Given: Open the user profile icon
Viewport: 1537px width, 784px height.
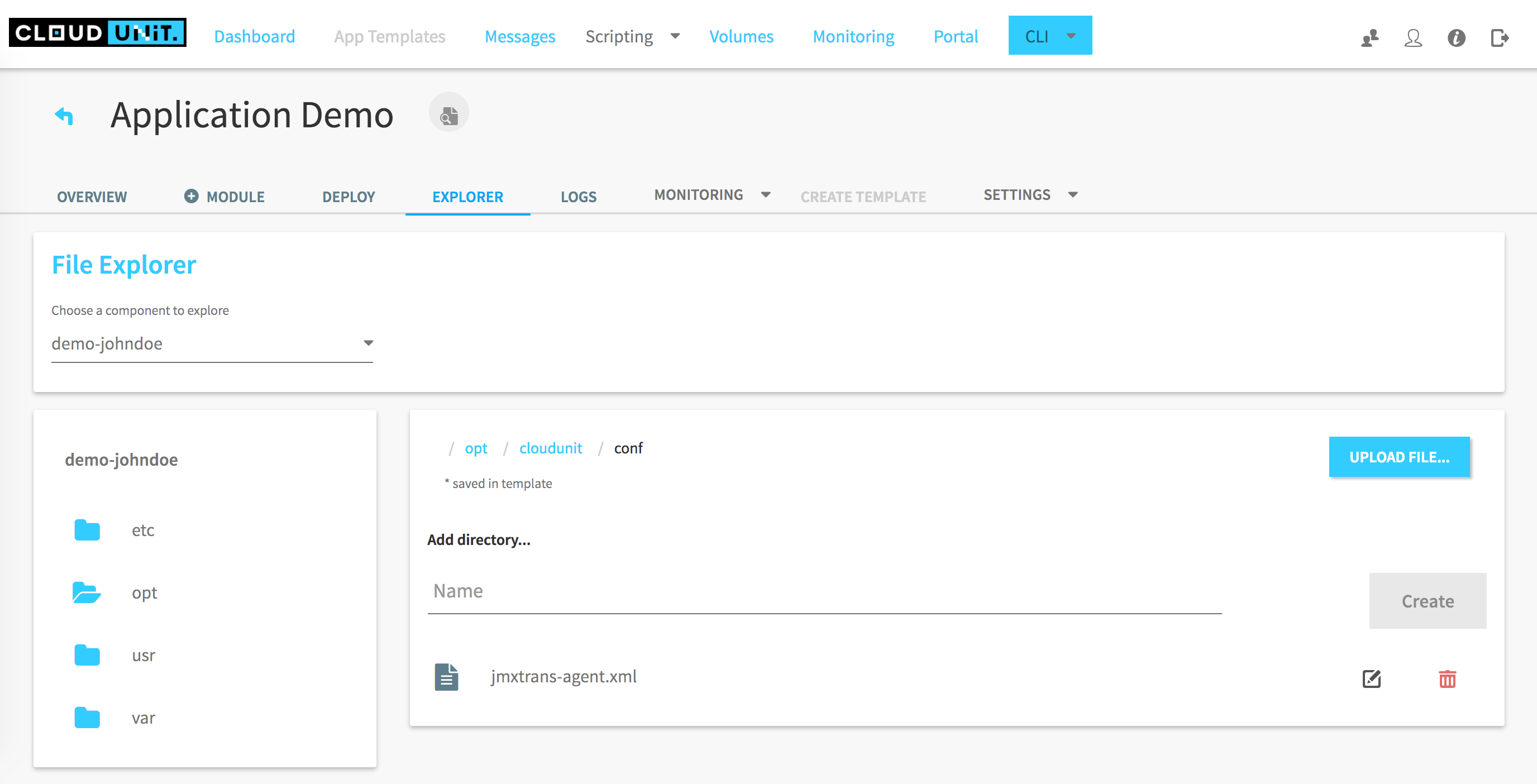Looking at the screenshot, I should tap(1413, 37).
